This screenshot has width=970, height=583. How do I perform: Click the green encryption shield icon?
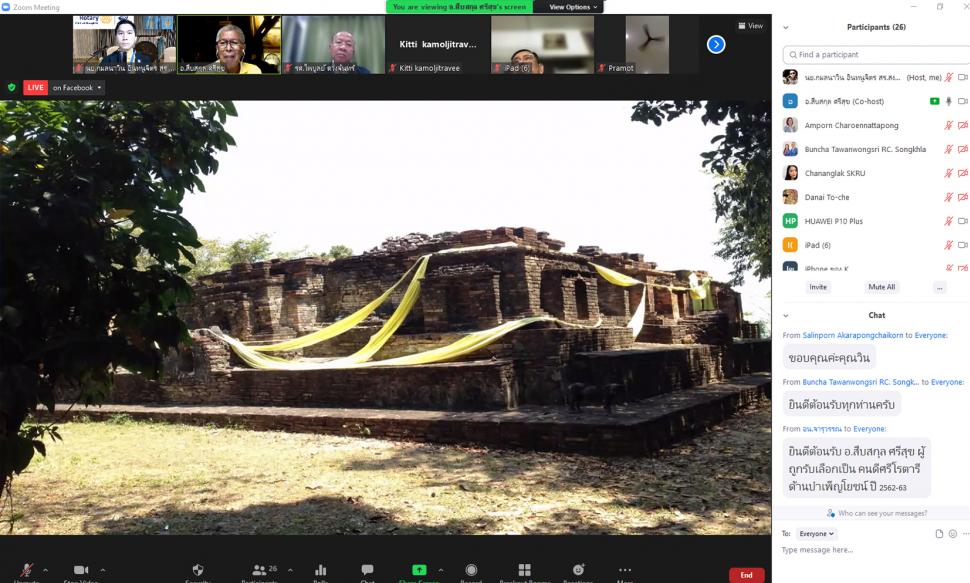[12, 87]
